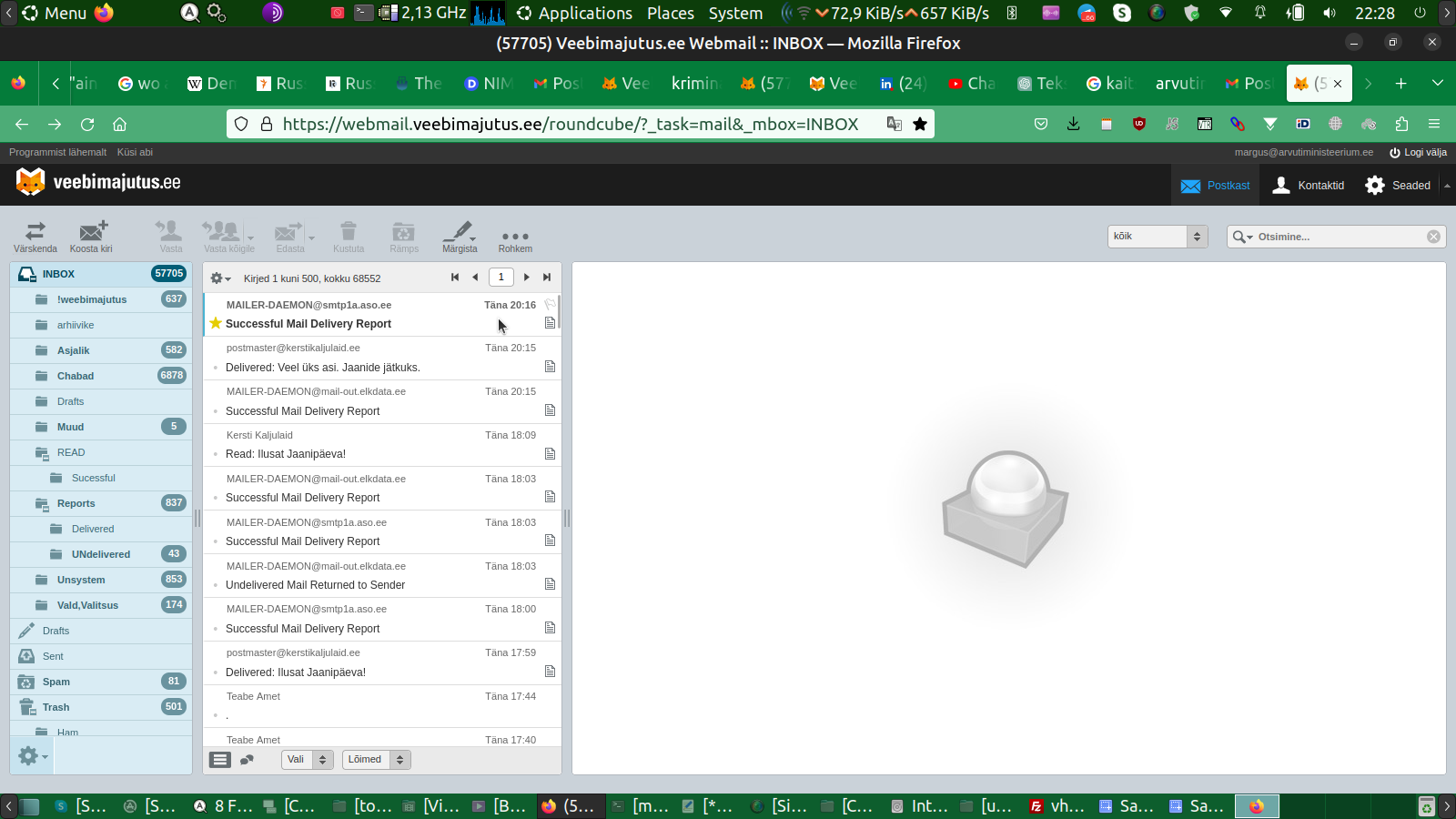The image size is (1456, 819).
Task: List all Firefox tabs with the chevron
Action: pos(1438,83)
